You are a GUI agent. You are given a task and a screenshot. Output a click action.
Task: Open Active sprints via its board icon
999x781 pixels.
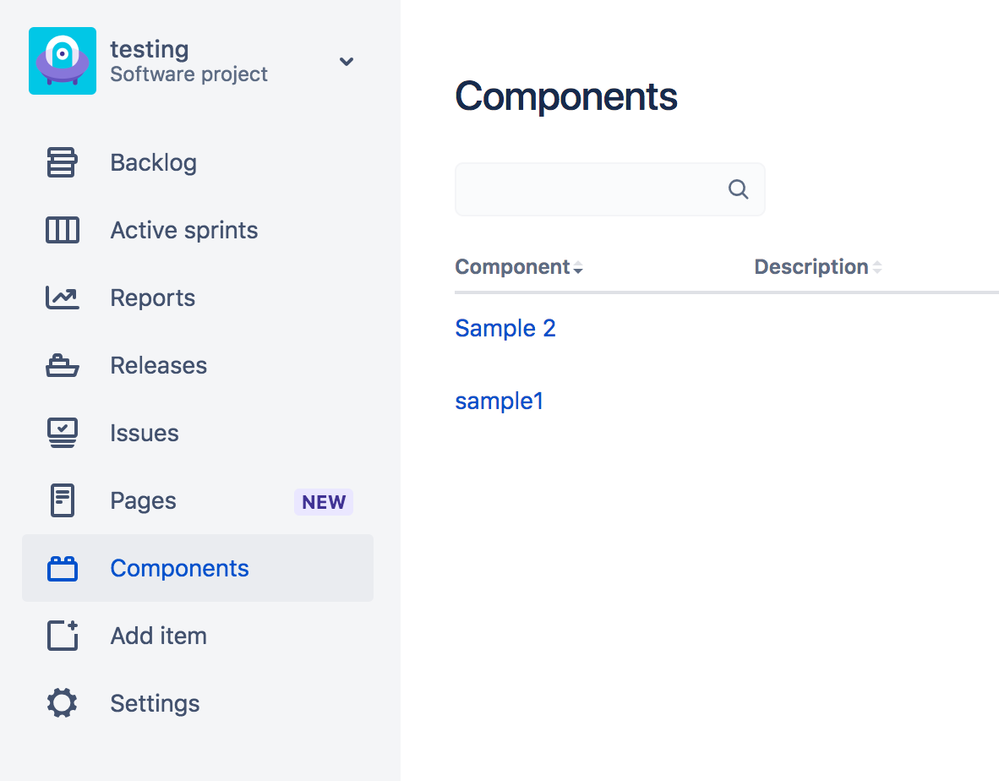(x=62, y=230)
